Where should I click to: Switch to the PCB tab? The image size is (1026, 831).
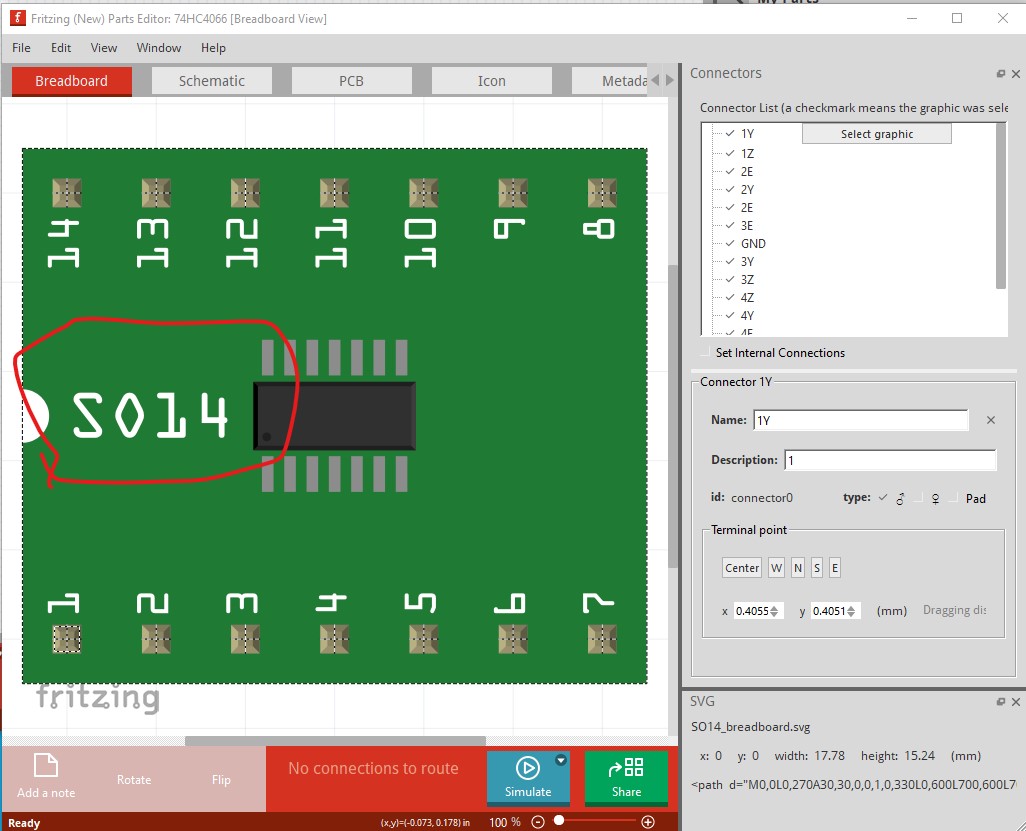[351, 81]
